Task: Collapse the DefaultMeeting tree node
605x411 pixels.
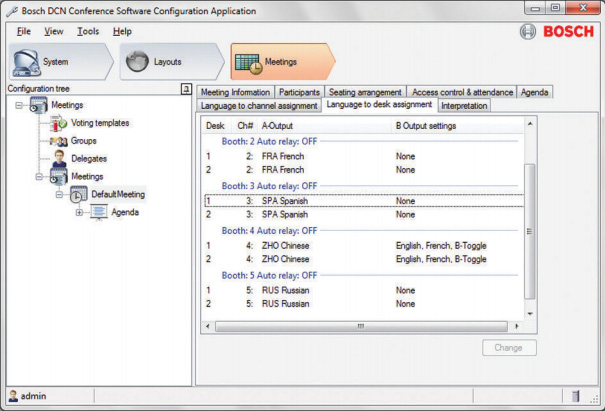Action: pos(59,194)
